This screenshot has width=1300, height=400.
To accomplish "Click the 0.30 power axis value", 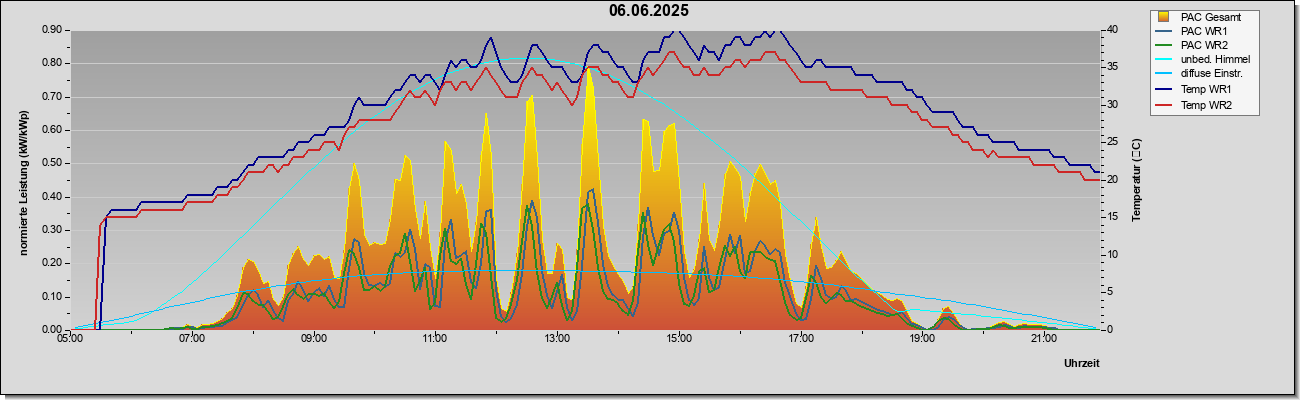I will pos(53,230).
